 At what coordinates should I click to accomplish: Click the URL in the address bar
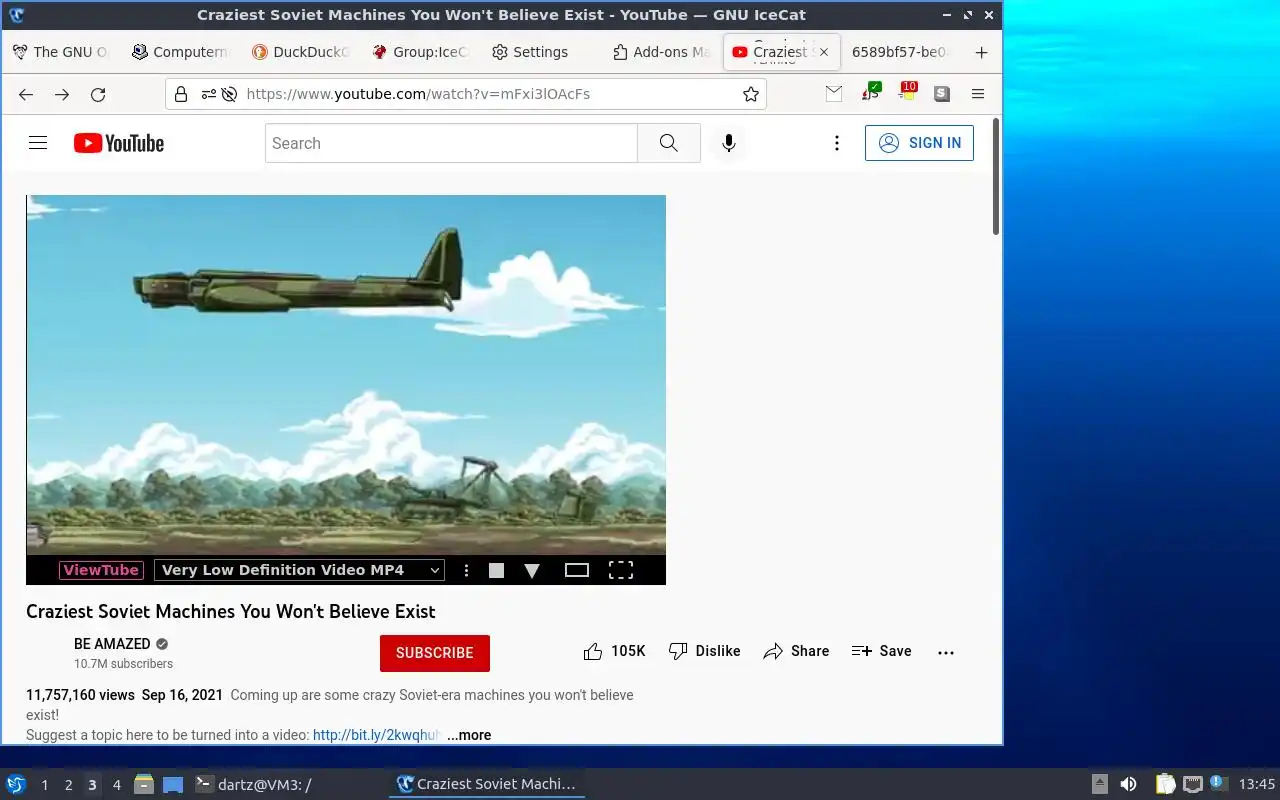418,94
